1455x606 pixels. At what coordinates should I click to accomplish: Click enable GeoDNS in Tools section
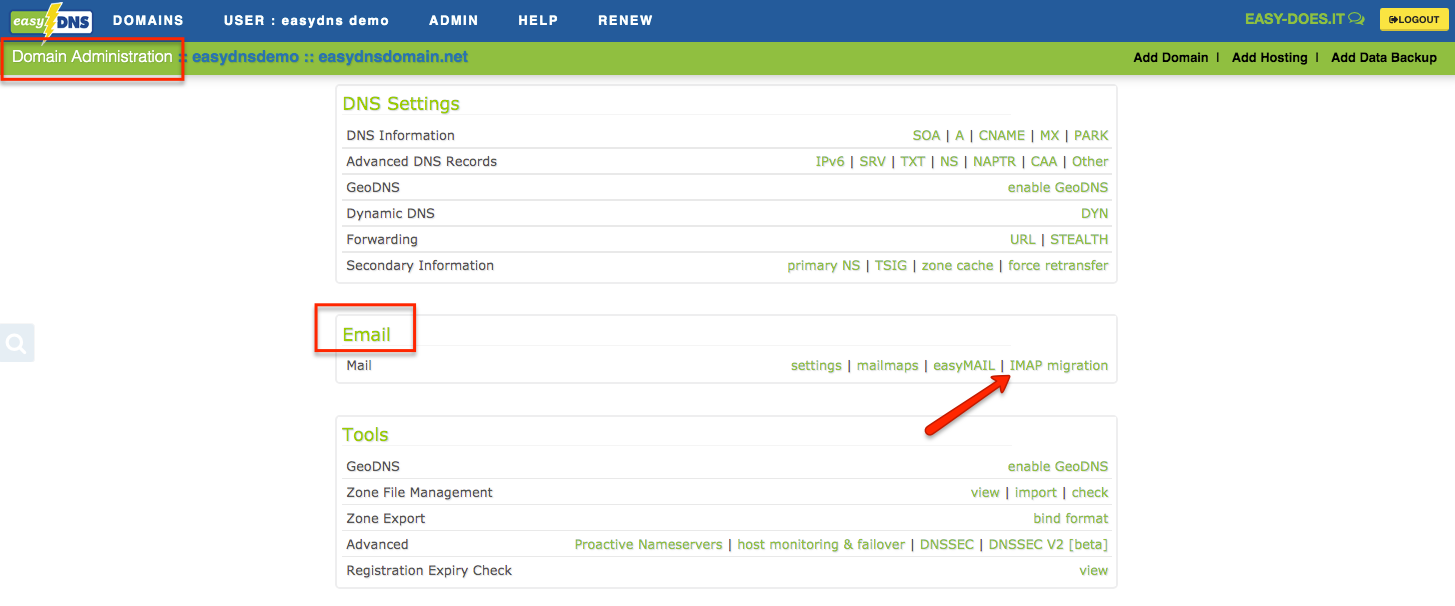[1058, 467]
